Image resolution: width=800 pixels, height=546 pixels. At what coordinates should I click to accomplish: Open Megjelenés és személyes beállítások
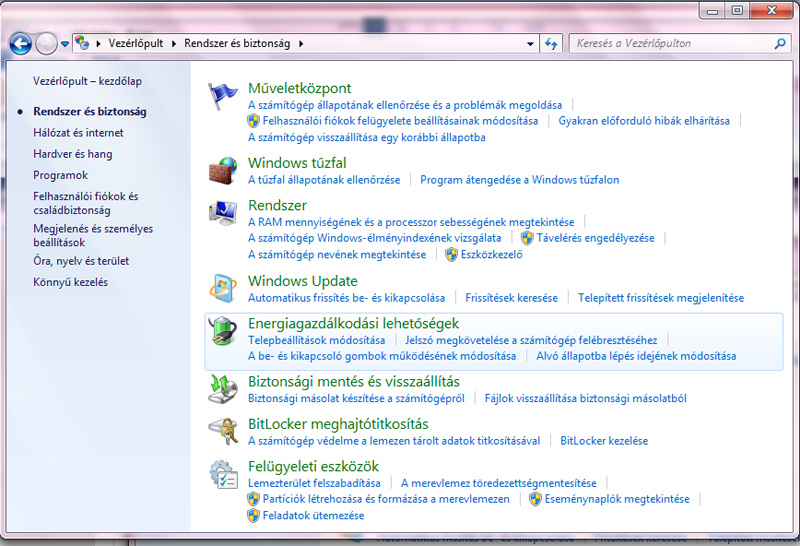pos(93,235)
